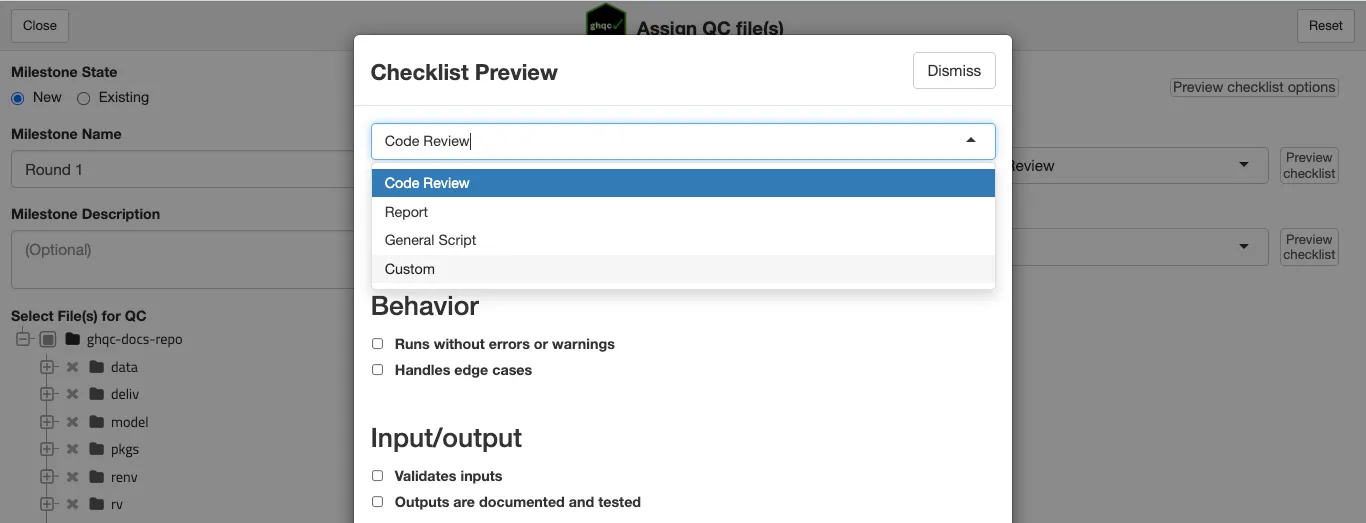Enable the 'Validates inputs' checkbox
Screen dimensions: 1366x523
[x=378, y=476]
